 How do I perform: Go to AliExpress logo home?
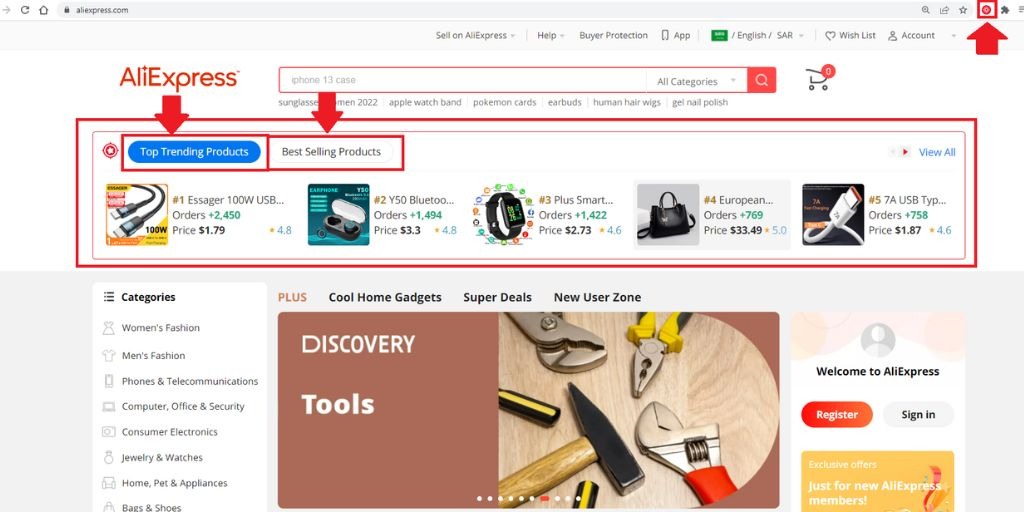[x=179, y=78]
